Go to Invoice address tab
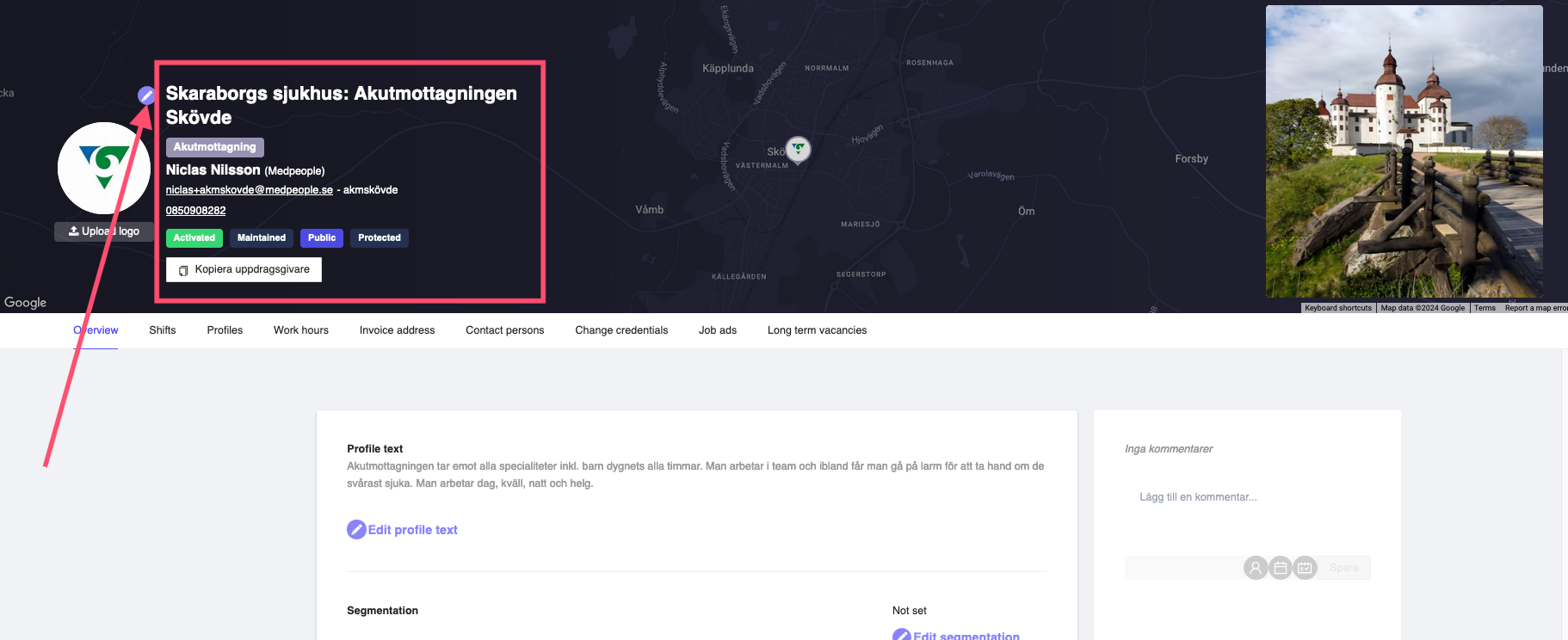 (x=398, y=330)
